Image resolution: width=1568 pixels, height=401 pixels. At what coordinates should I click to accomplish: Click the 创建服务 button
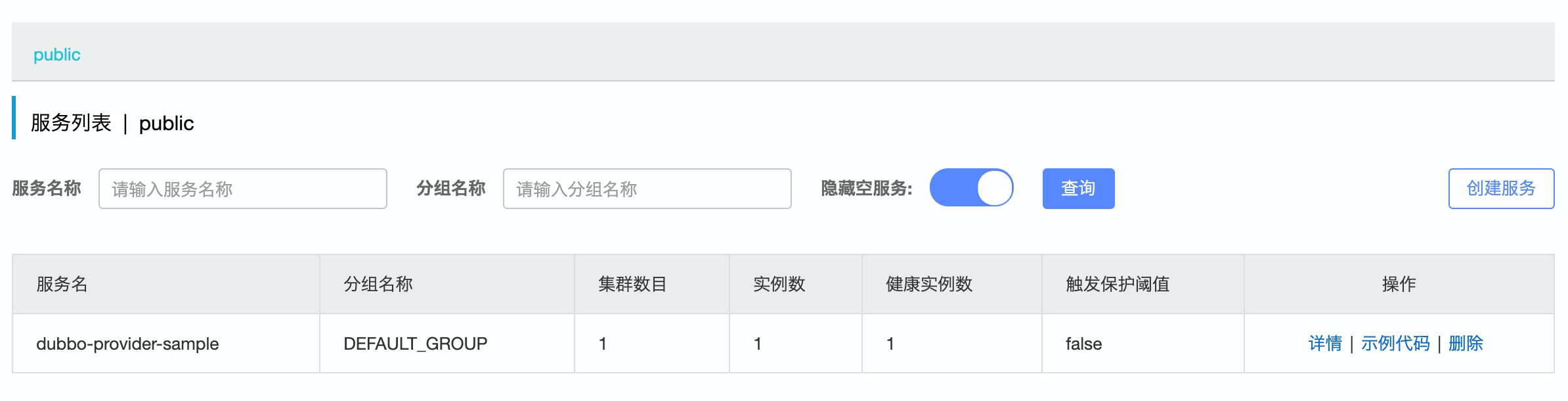1500,189
